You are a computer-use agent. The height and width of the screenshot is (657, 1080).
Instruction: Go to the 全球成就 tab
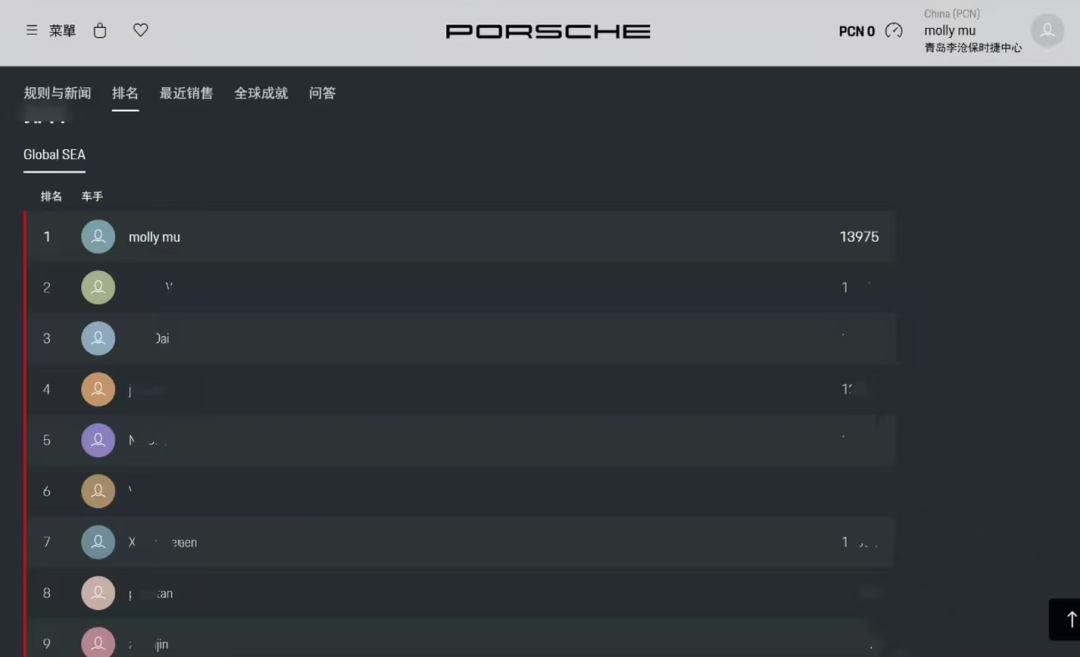[261, 93]
